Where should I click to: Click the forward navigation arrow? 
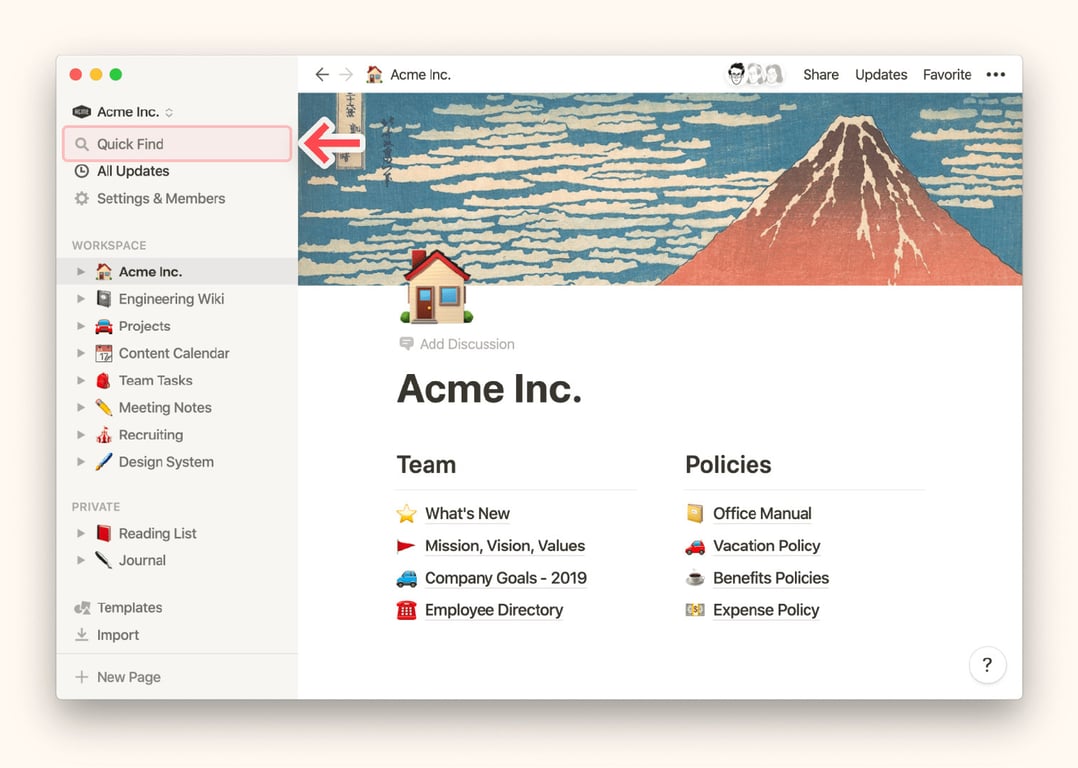point(346,75)
